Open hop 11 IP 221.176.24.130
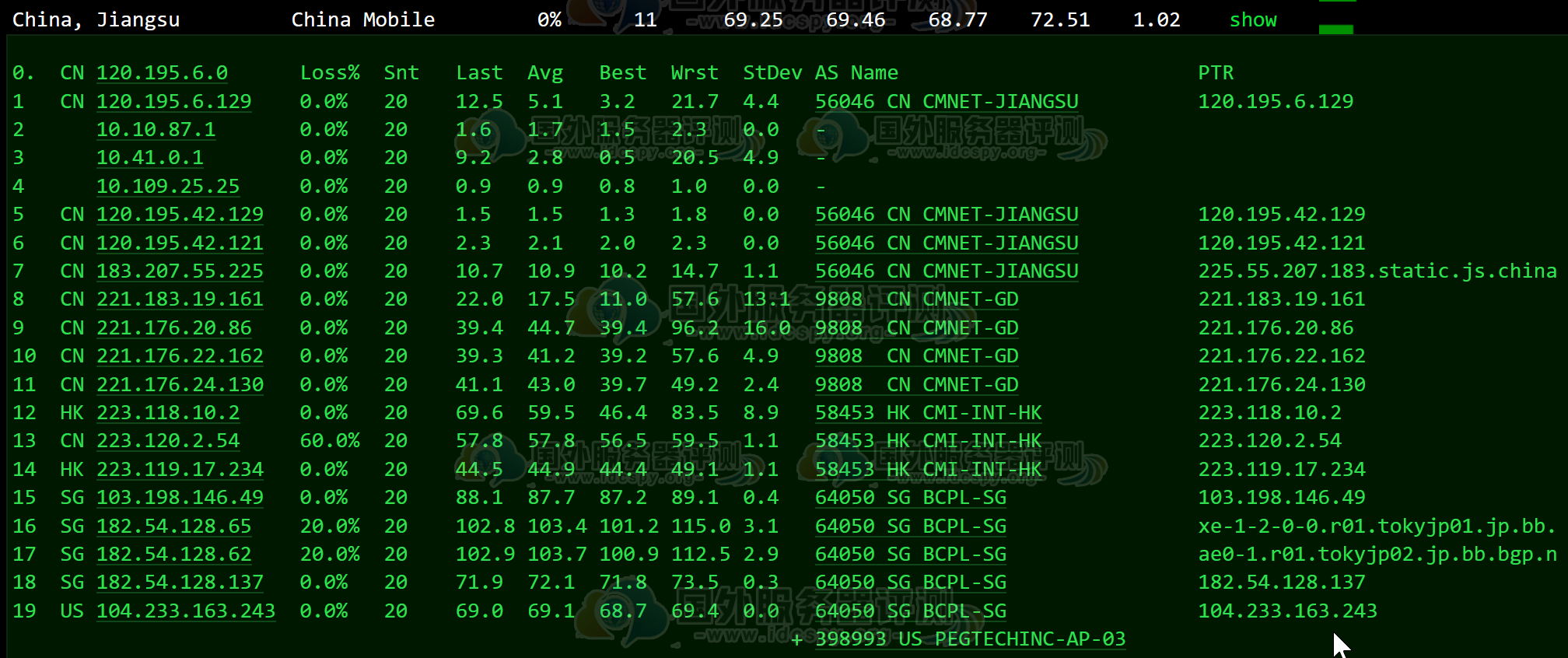The height and width of the screenshot is (658, 1568). 180,385
